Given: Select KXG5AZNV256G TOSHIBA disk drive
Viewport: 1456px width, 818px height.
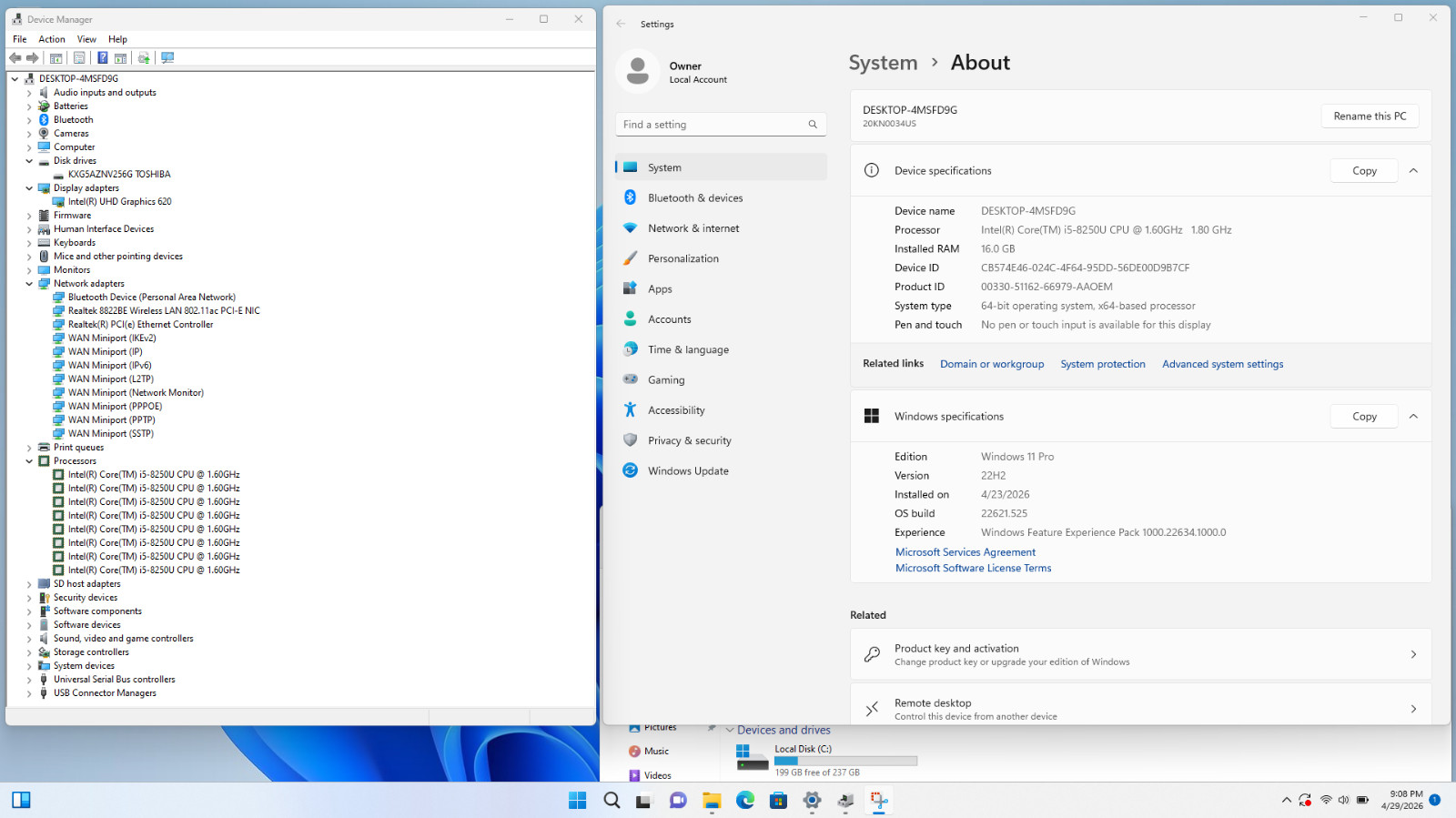Looking at the screenshot, I should tap(119, 175).
